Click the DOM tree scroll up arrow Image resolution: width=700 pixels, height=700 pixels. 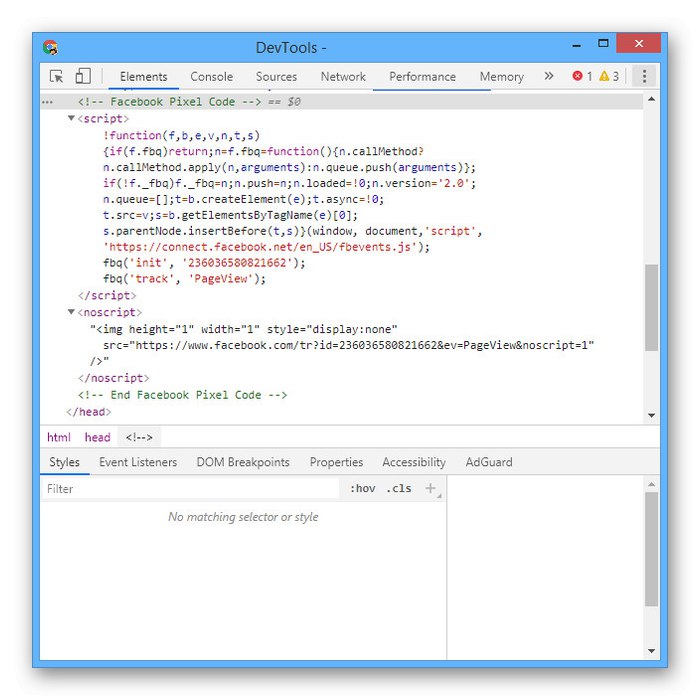[651, 99]
